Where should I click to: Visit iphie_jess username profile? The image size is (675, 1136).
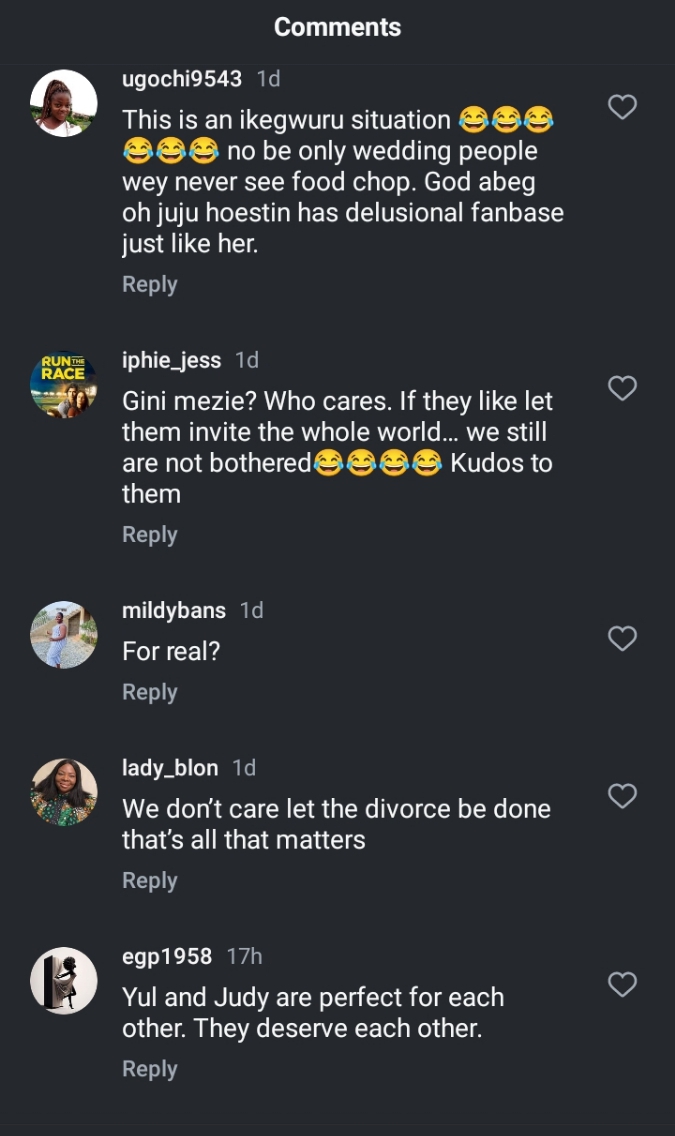pos(171,360)
